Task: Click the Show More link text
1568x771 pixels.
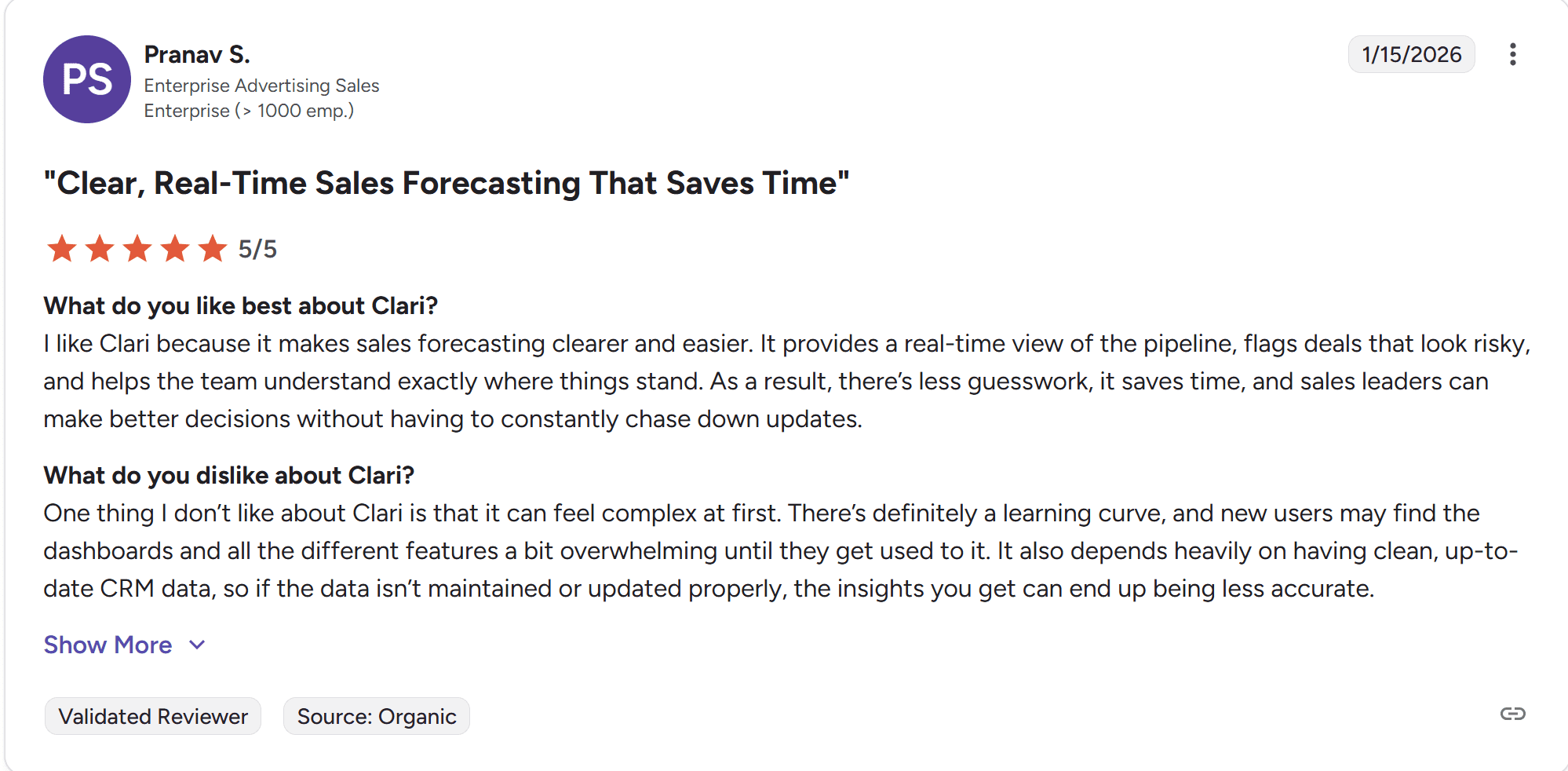Action: (108, 645)
